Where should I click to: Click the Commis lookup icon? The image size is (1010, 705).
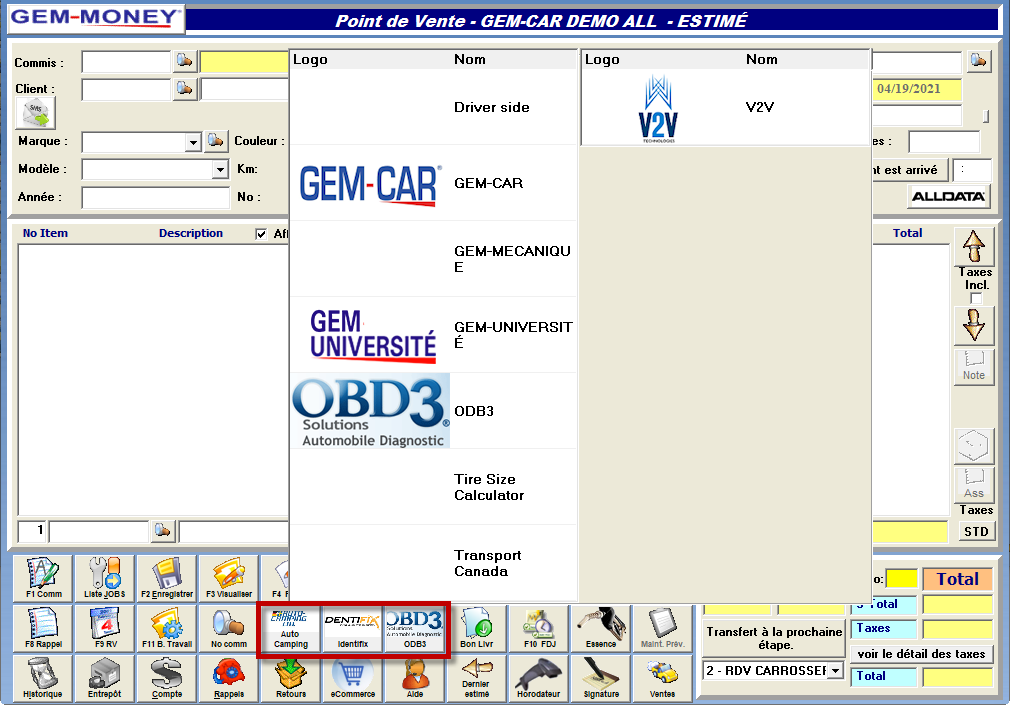click(x=185, y=61)
